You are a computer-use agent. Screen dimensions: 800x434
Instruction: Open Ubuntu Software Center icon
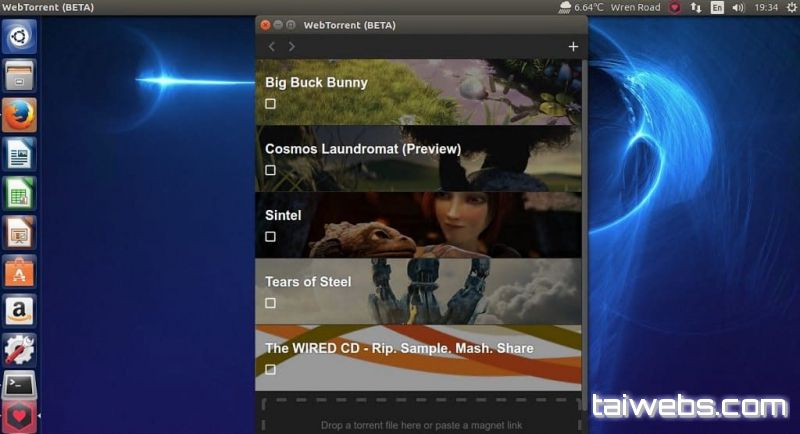pyautogui.click(x=19, y=271)
